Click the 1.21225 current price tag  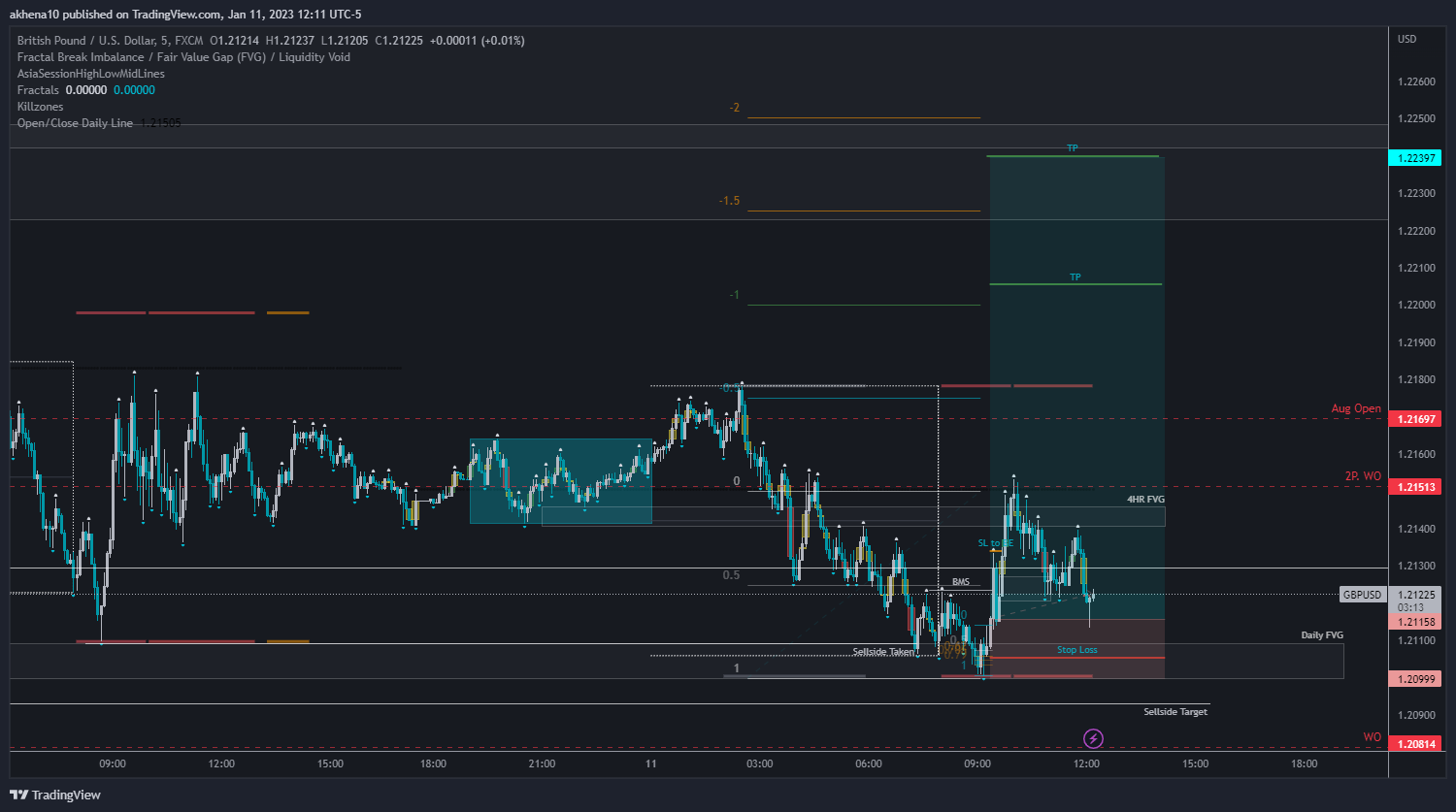coord(1414,595)
